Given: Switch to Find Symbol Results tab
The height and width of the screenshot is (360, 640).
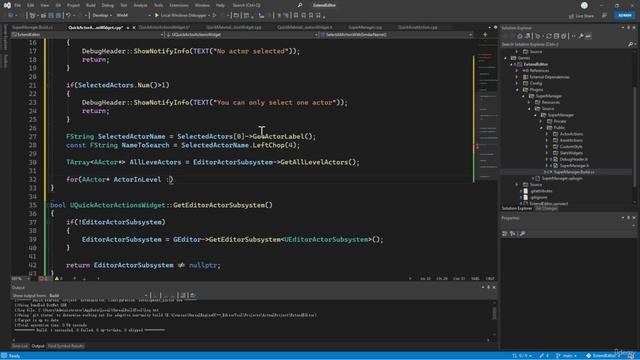Looking at the screenshot, I should pyautogui.click(x=66, y=346).
